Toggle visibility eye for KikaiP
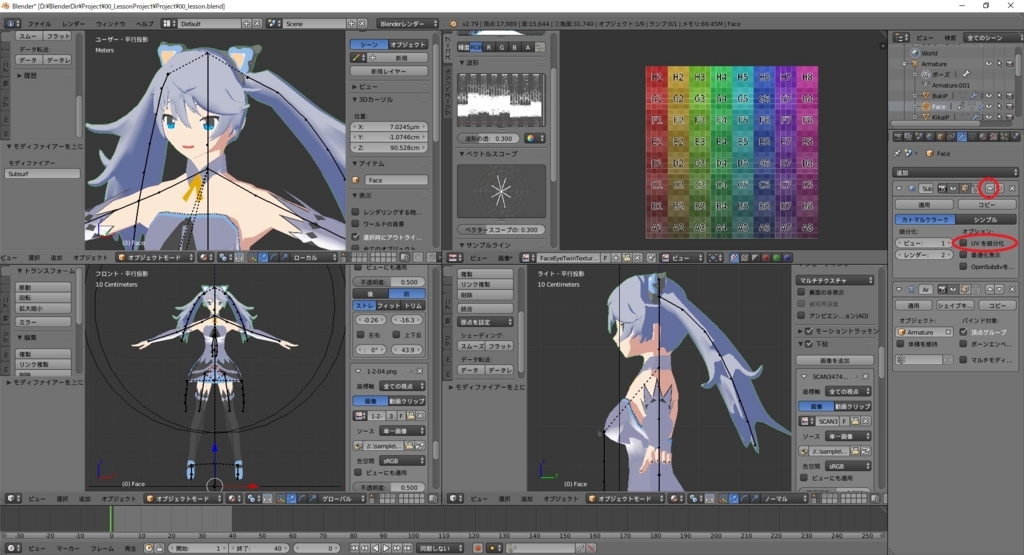 coord(989,117)
